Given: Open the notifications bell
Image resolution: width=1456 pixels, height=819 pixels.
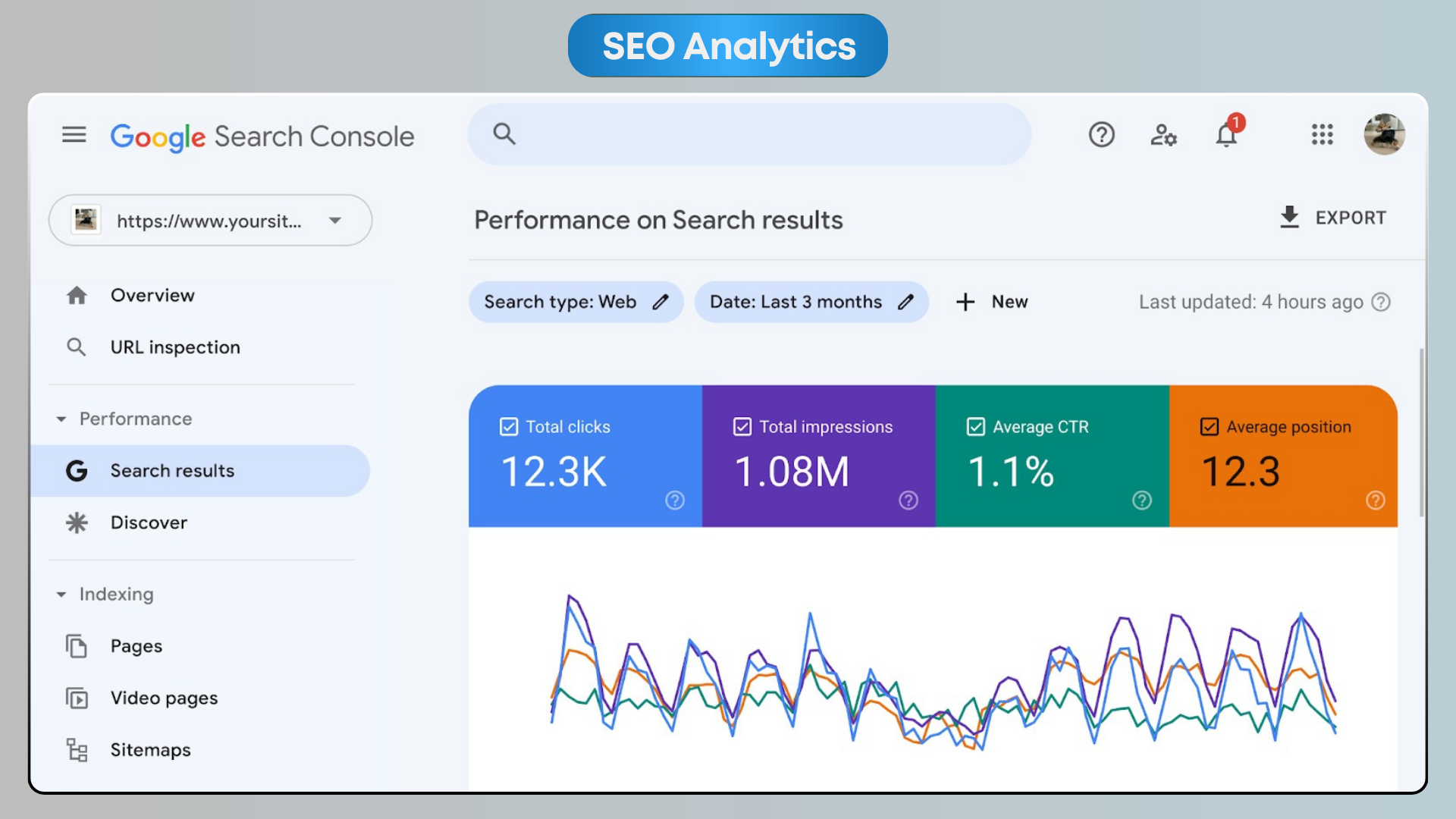Looking at the screenshot, I should click(x=1226, y=136).
